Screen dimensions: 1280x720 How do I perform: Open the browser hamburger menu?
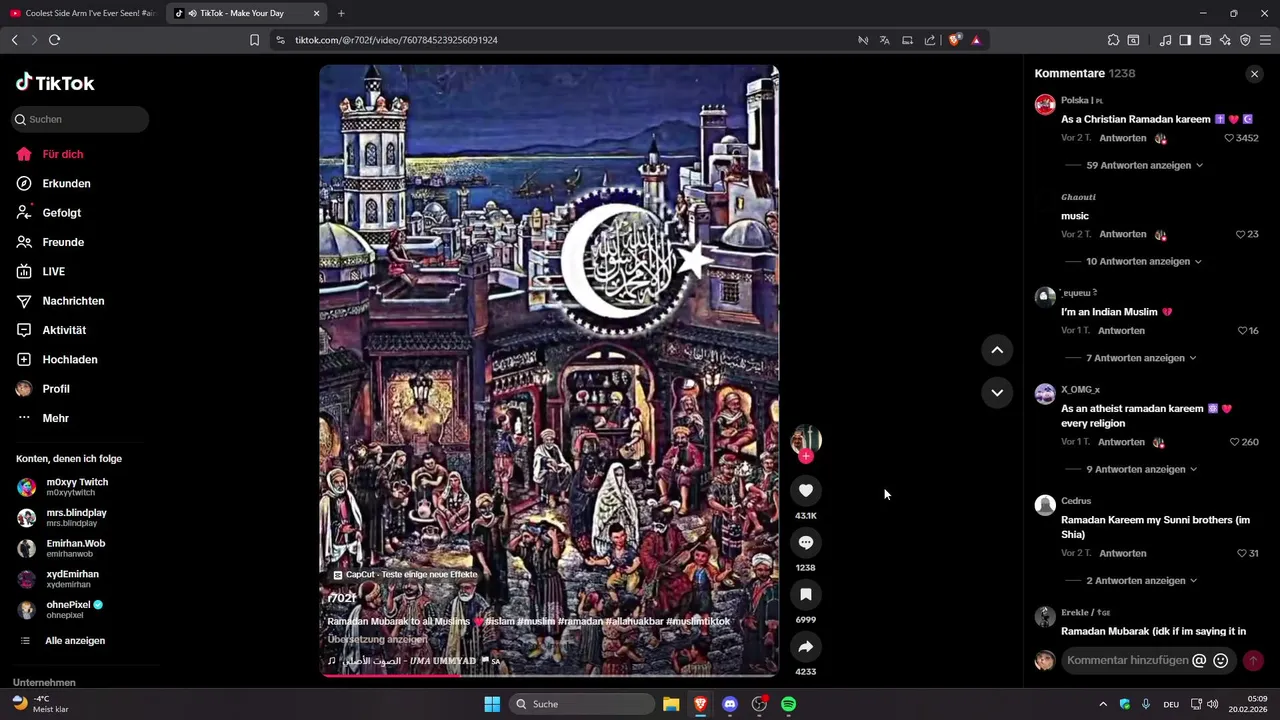pyautogui.click(x=1265, y=40)
